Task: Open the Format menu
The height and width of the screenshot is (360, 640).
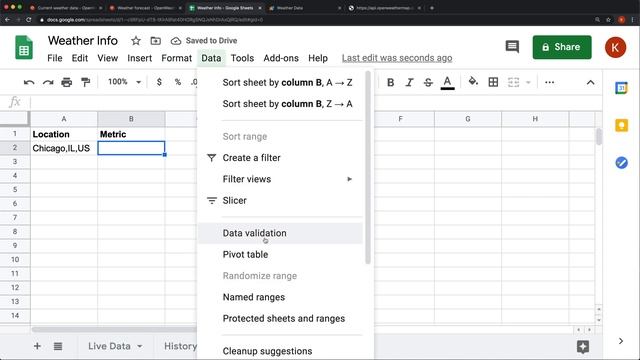Action: click(x=176, y=58)
